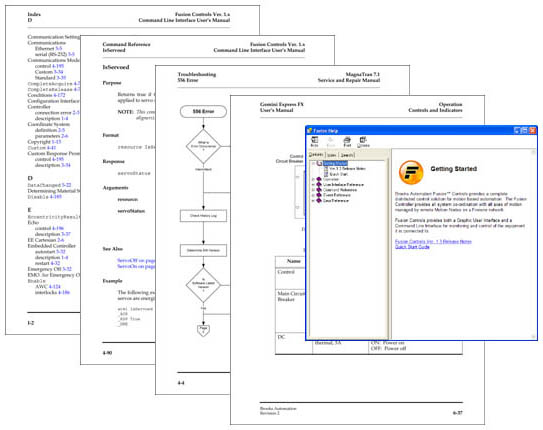The image size is (543, 430).
Task: Click the Name column header in the table
Action: click(x=293, y=261)
